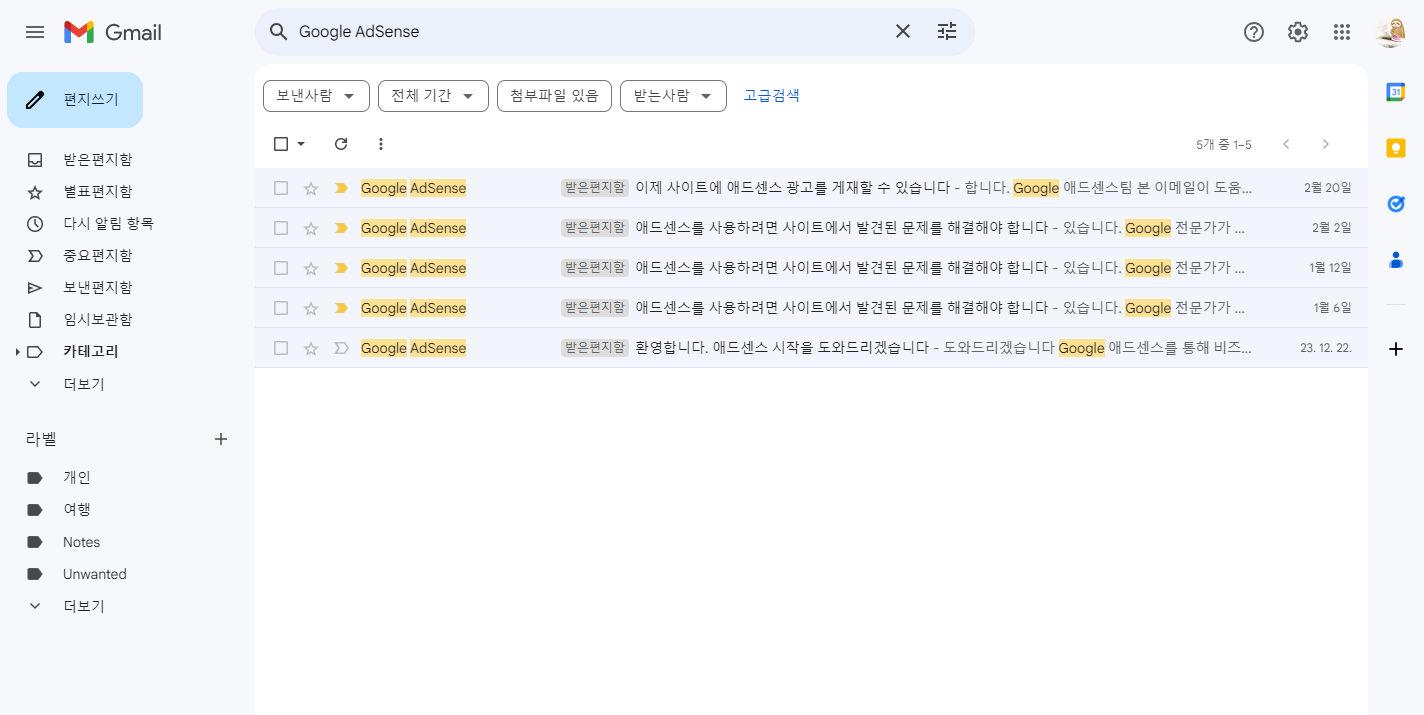Open the Google apps grid icon
The height and width of the screenshot is (715, 1424).
tap(1342, 32)
